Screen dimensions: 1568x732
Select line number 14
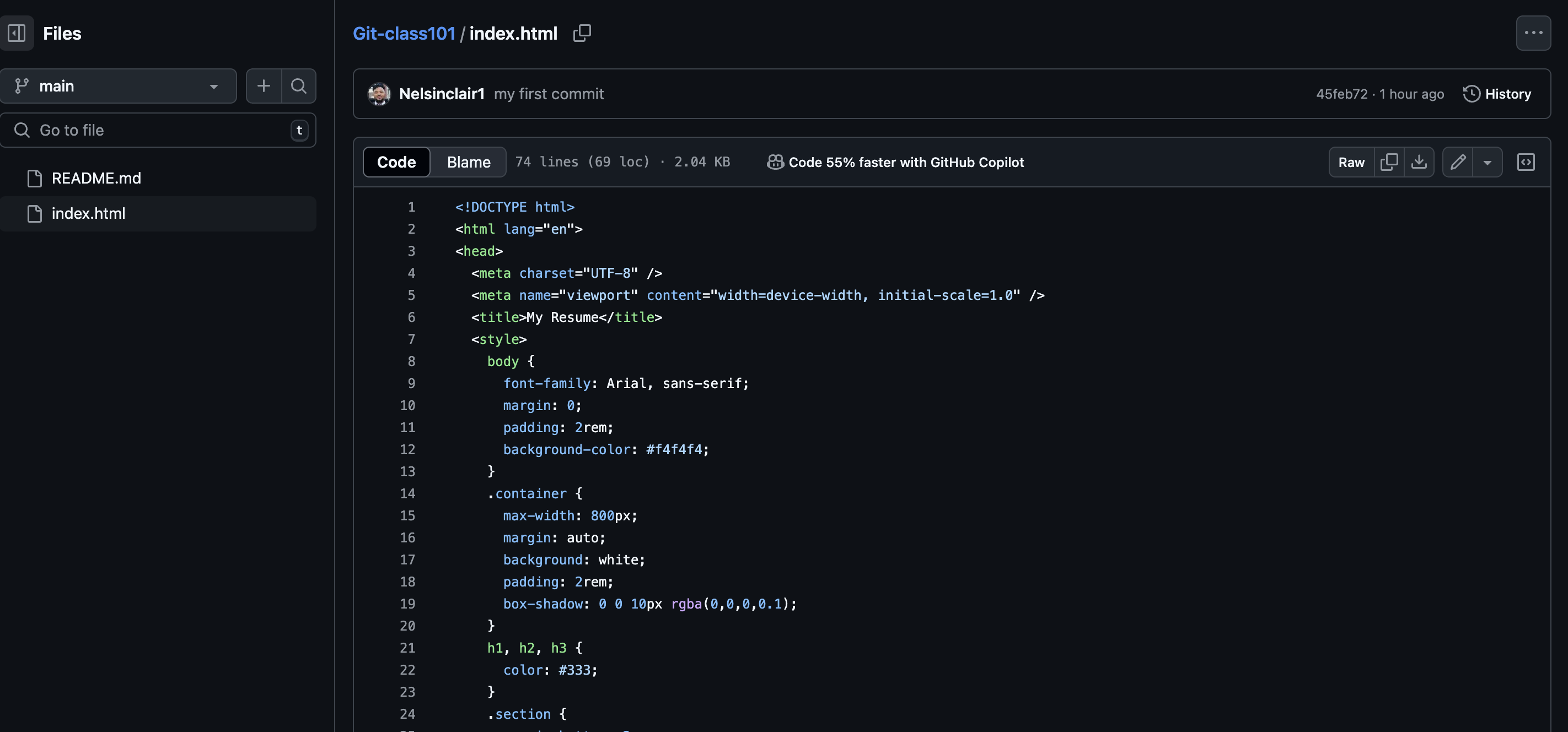click(x=407, y=493)
